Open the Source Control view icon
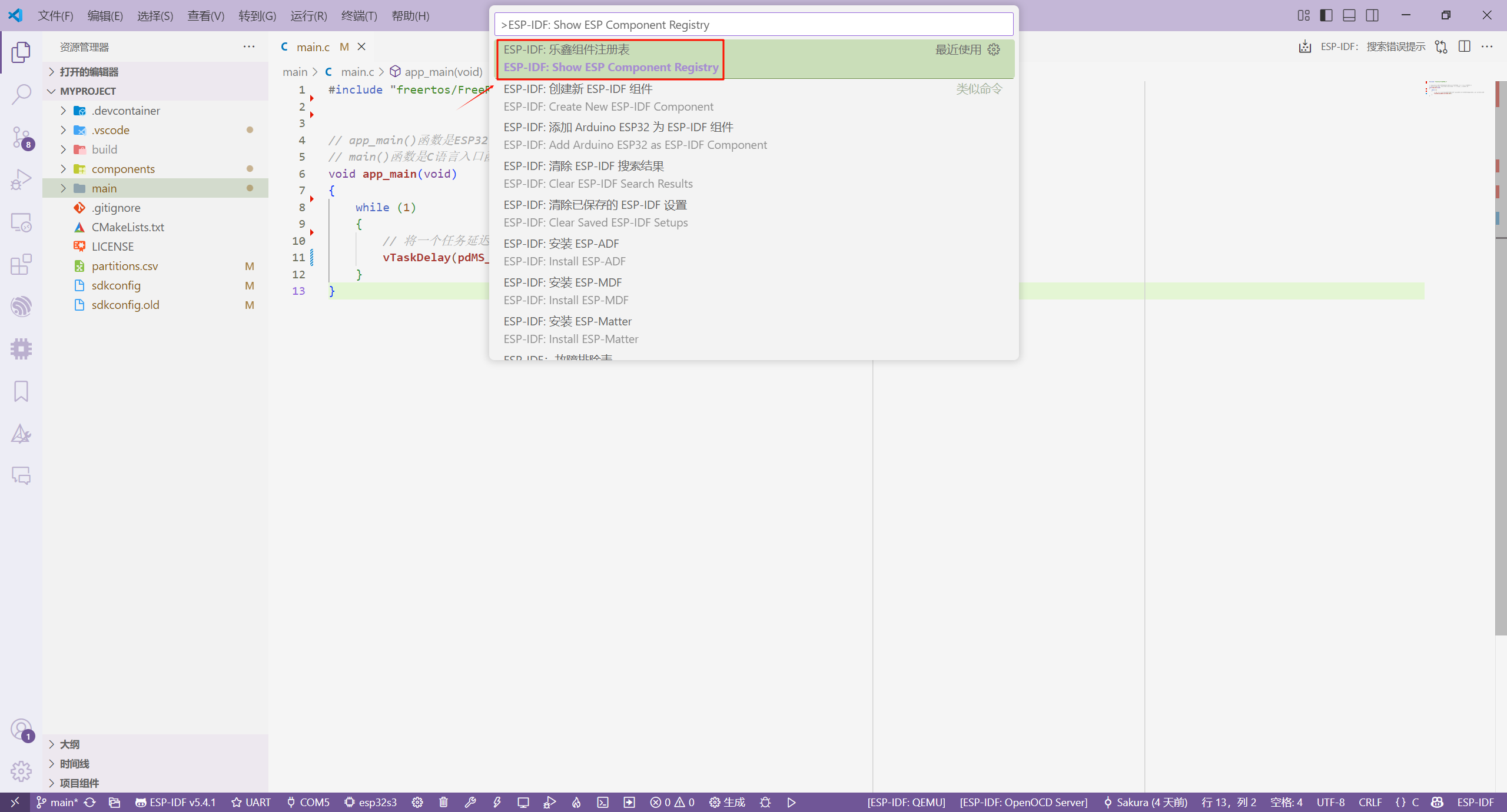1507x812 pixels. coord(21,137)
